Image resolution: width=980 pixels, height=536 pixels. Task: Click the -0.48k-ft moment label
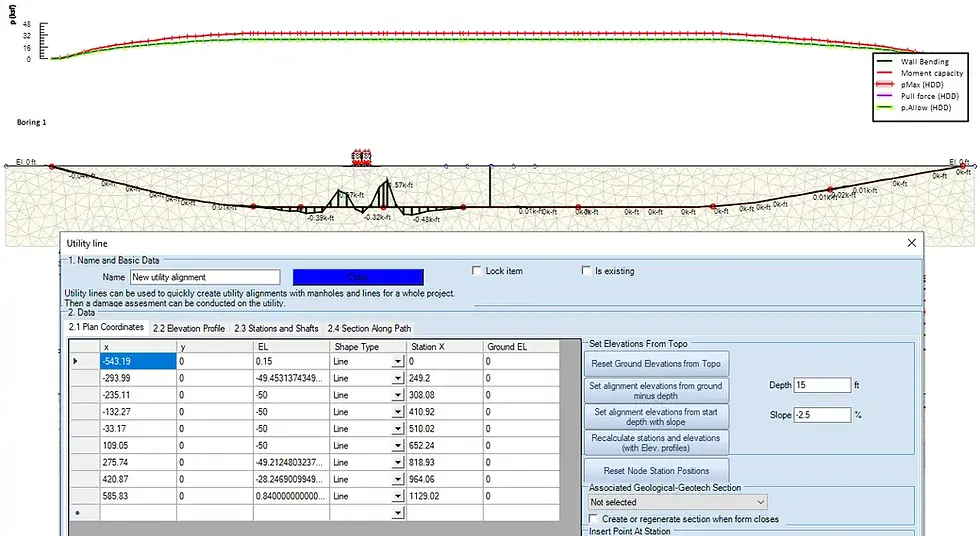pyautogui.click(x=426, y=219)
